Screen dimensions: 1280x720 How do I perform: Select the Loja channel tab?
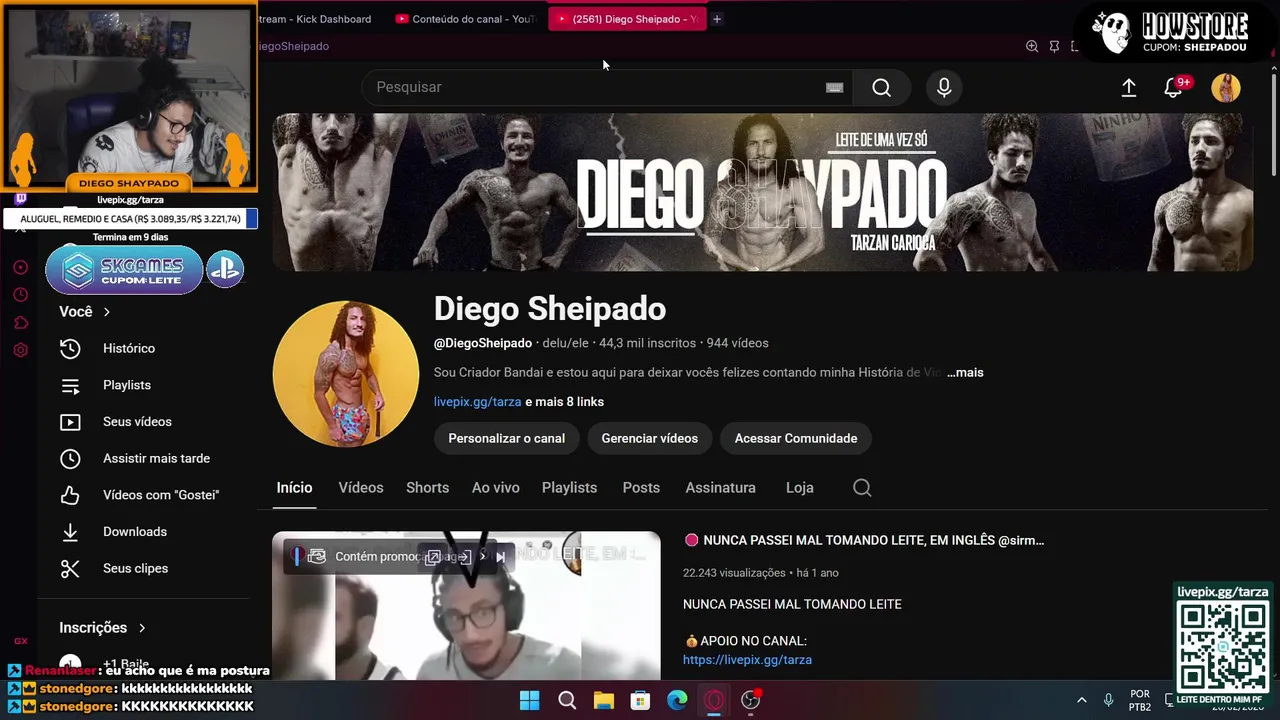click(x=799, y=488)
